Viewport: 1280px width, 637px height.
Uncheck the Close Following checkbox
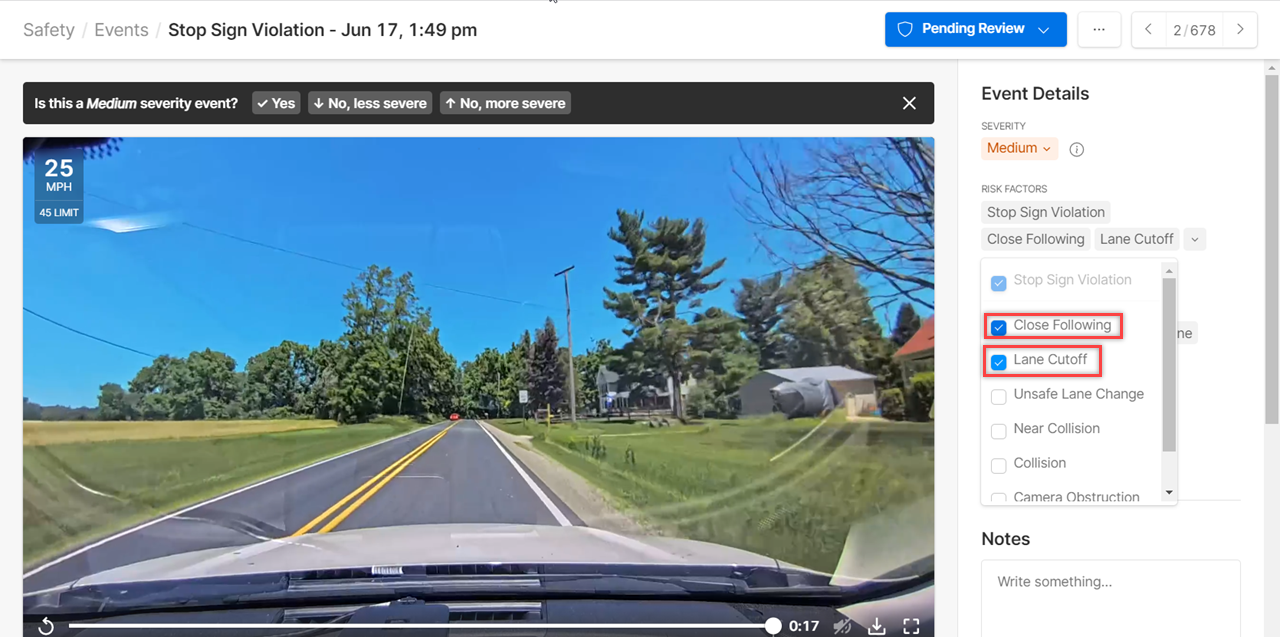(998, 327)
